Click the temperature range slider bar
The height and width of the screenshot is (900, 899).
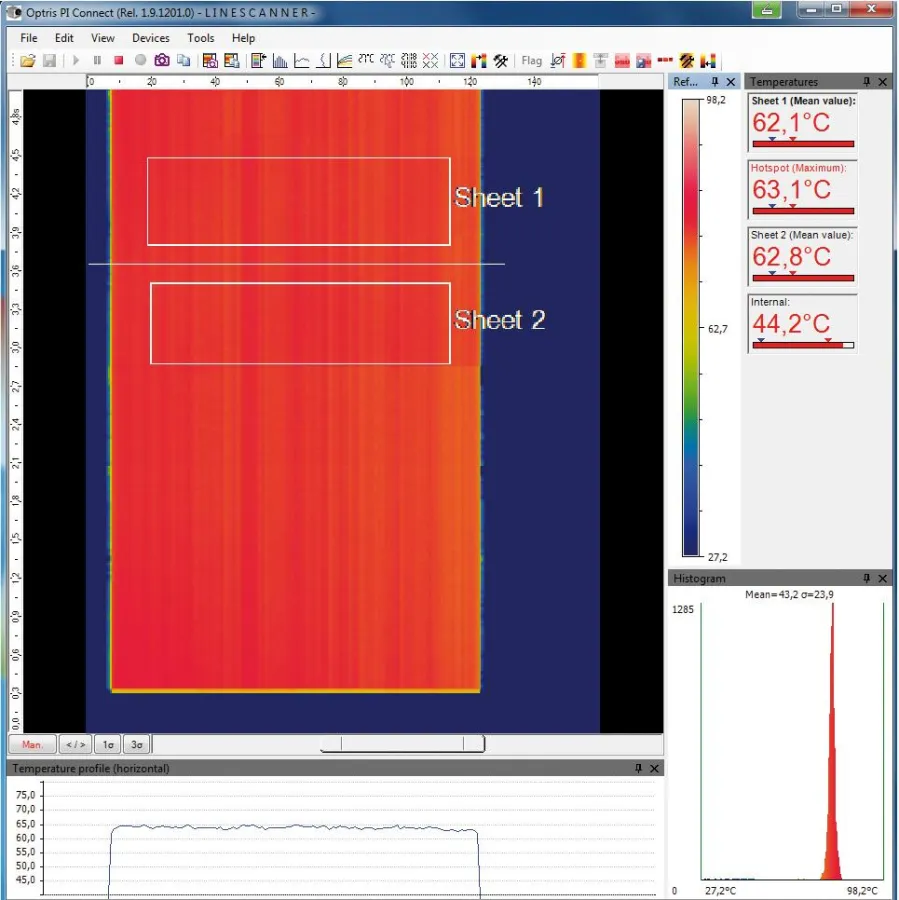pos(402,744)
